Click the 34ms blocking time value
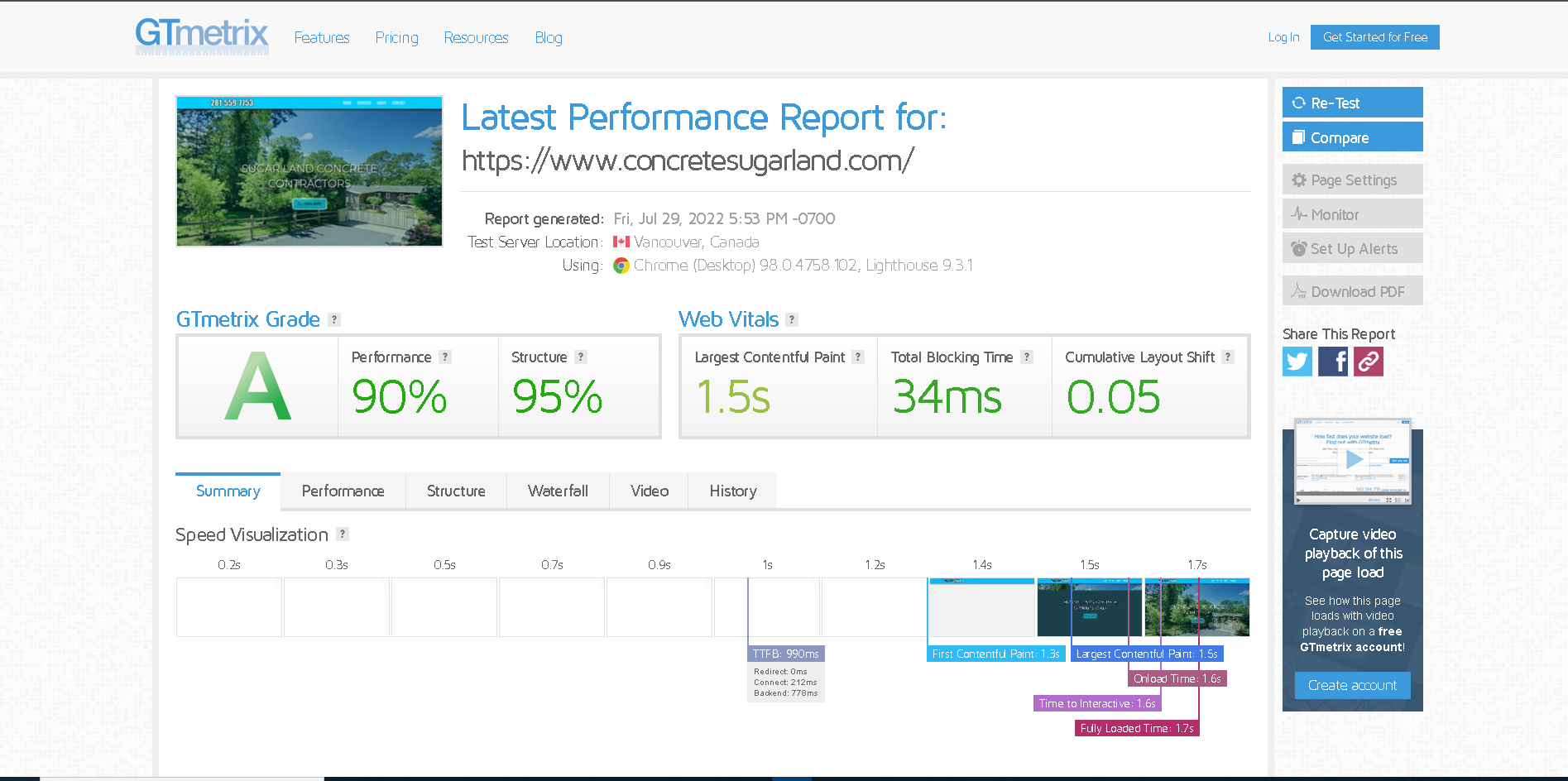Image resolution: width=1568 pixels, height=781 pixels. pos(947,397)
